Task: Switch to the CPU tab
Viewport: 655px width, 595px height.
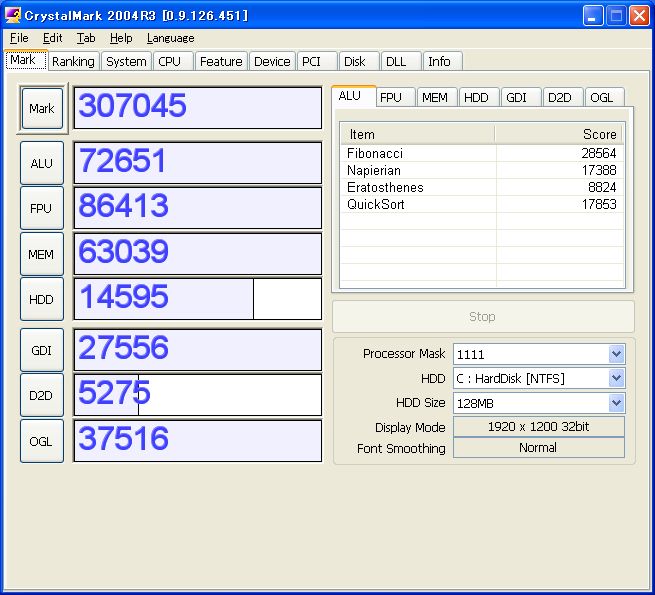Action: pos(173,61)
